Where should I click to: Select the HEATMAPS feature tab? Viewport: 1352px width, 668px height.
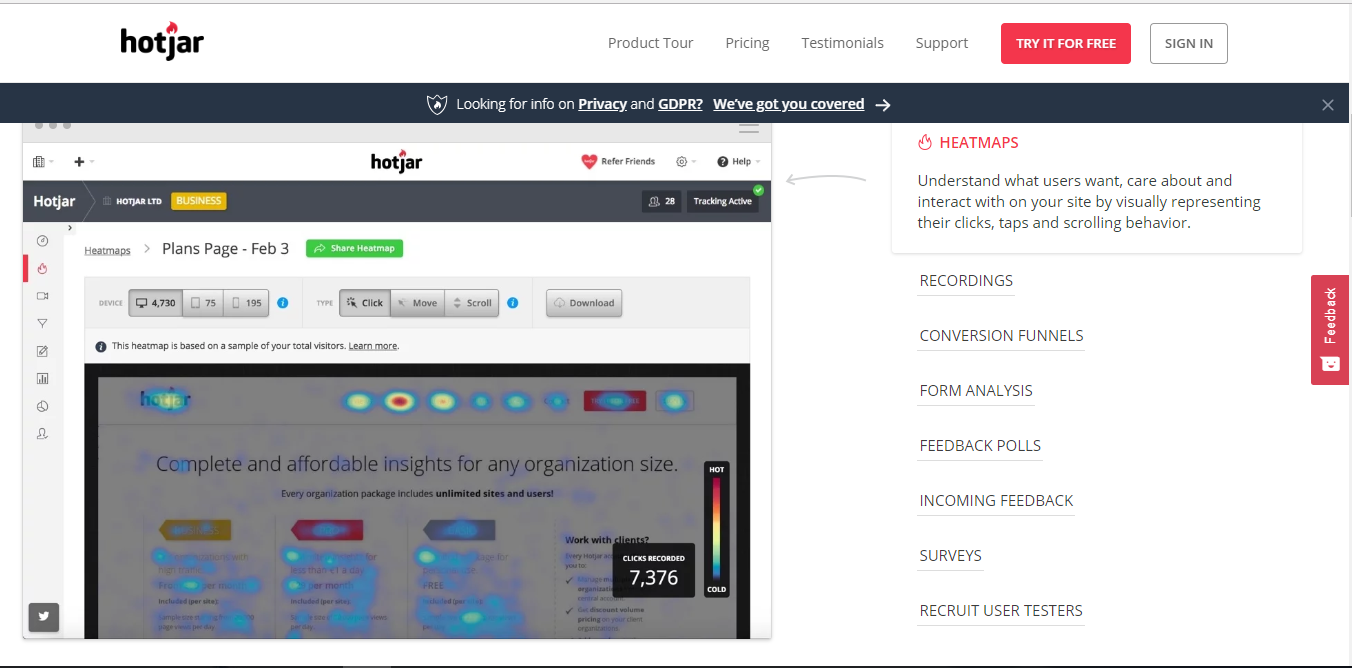pyautogui.click(x=979, y=143)
